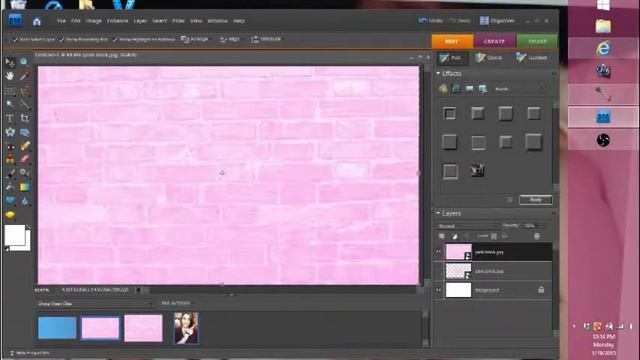
Task: Select the Spot Healing Brush tool
Action: (24, 146)
